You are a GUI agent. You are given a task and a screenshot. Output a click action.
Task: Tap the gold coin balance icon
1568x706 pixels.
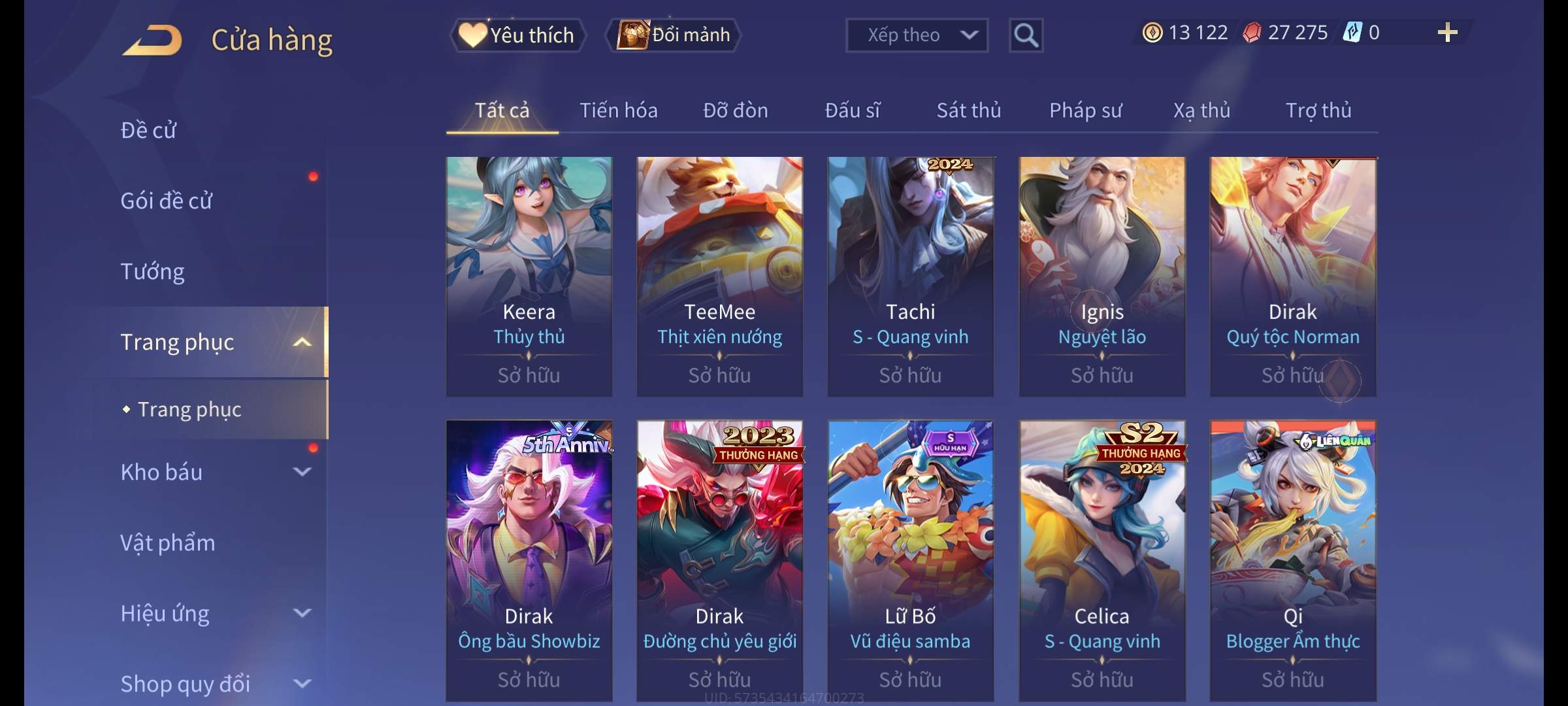[1152, 33]
